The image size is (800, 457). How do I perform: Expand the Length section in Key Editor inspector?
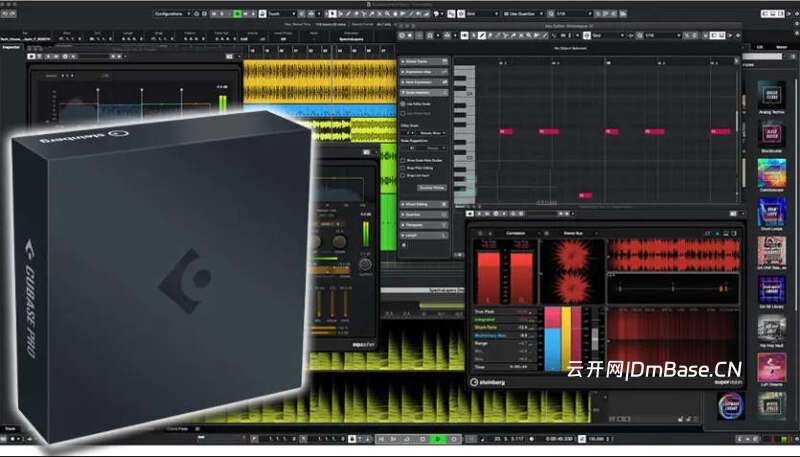[424, 235]
